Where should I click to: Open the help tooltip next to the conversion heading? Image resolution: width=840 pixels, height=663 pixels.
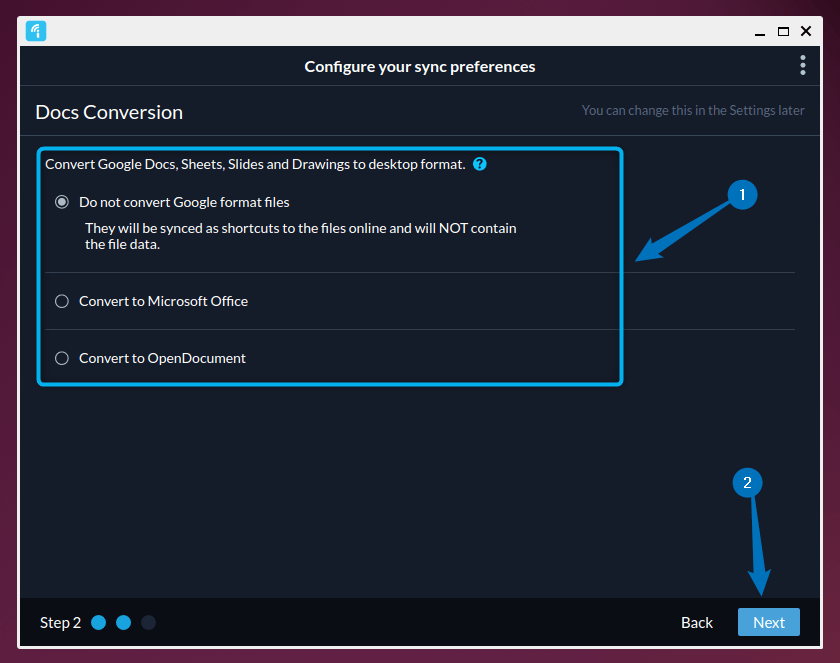(x=479, y=164)
